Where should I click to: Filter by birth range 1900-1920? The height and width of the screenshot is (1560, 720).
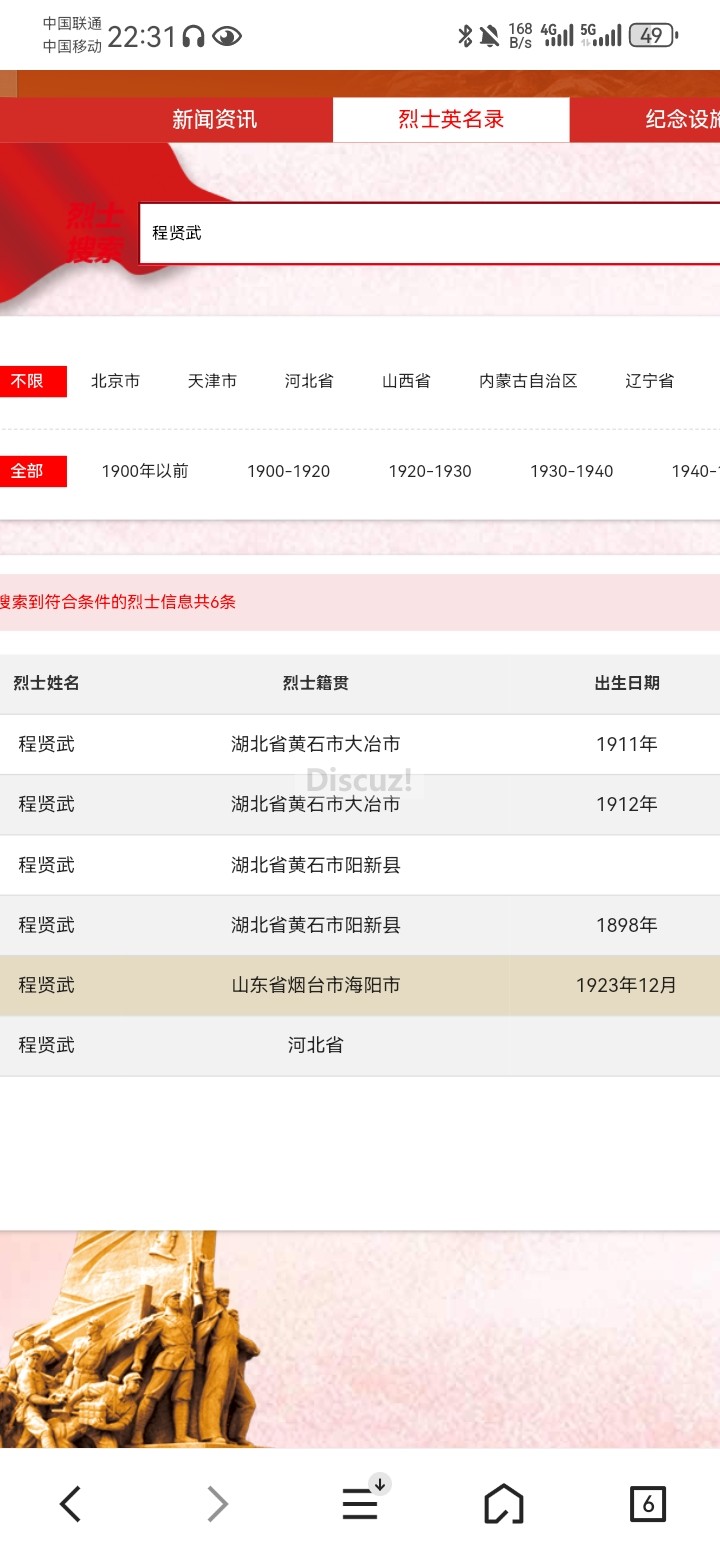288,471
